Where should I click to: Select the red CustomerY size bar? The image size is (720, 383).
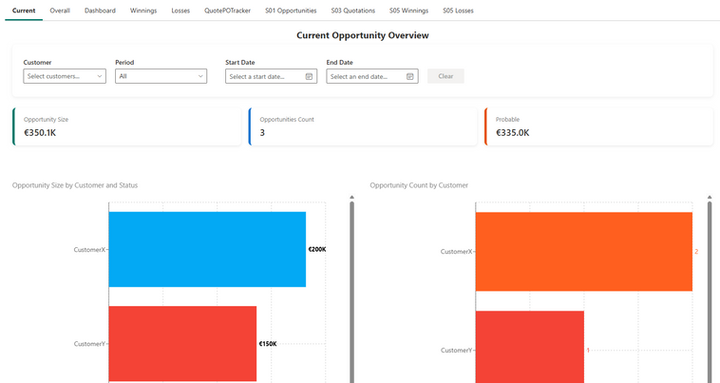click(182, 344)
